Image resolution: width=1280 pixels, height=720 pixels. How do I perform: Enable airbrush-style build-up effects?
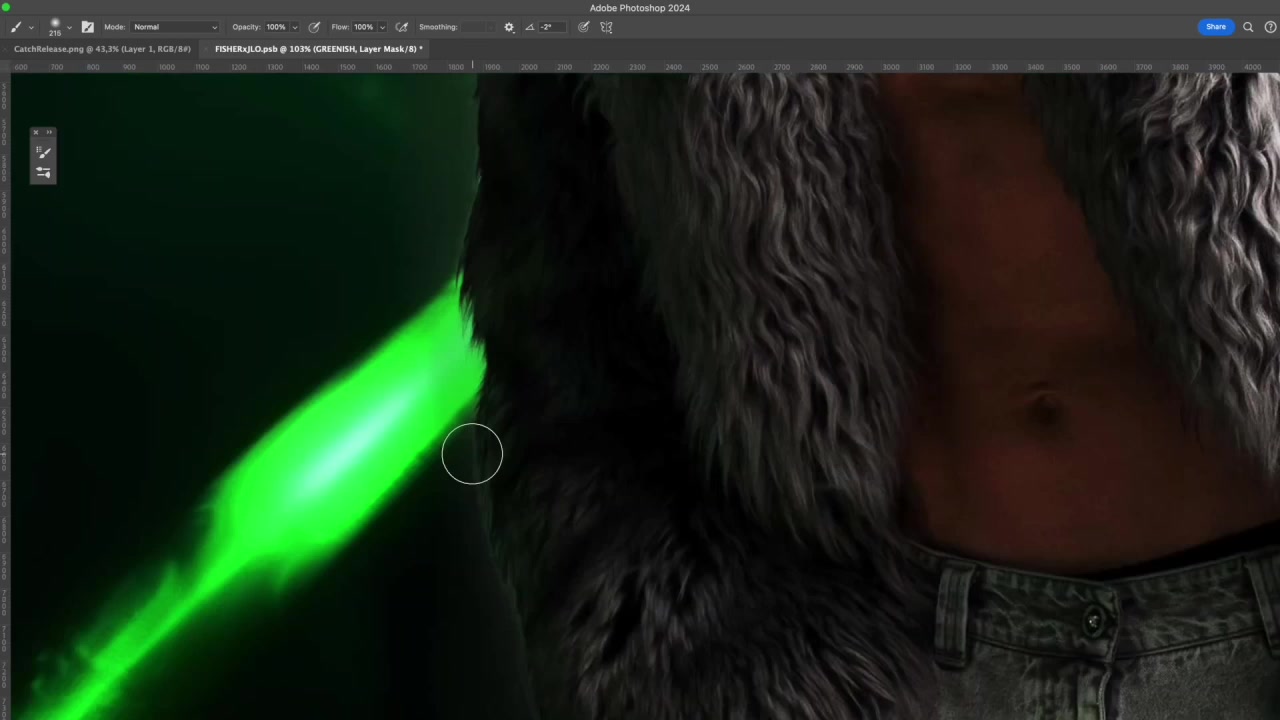(x=402, y=27)
